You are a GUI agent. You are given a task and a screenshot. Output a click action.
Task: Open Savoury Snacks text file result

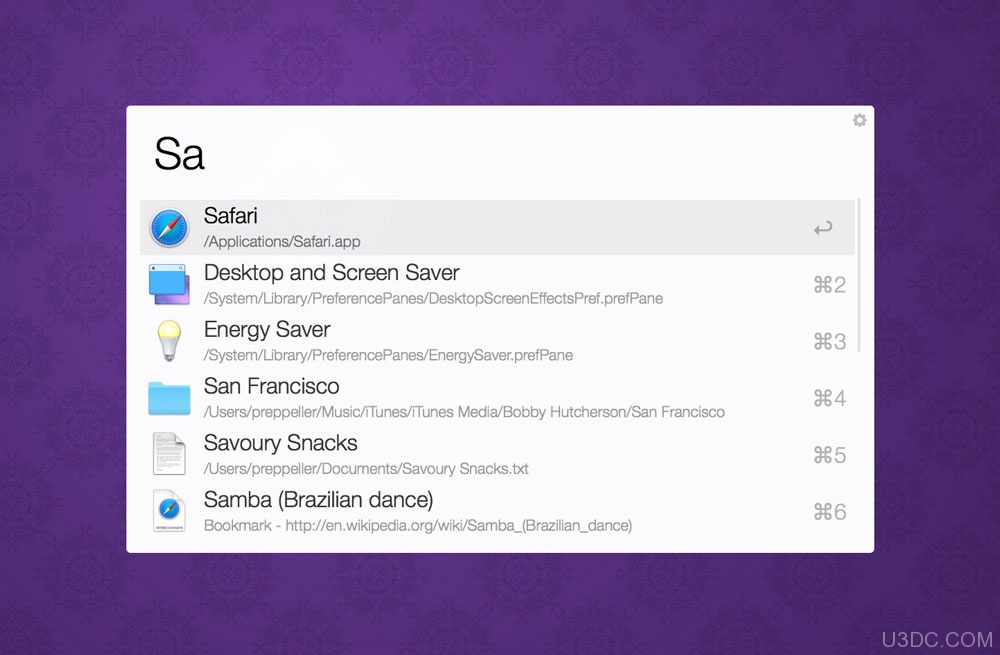(x=497, y=455)
